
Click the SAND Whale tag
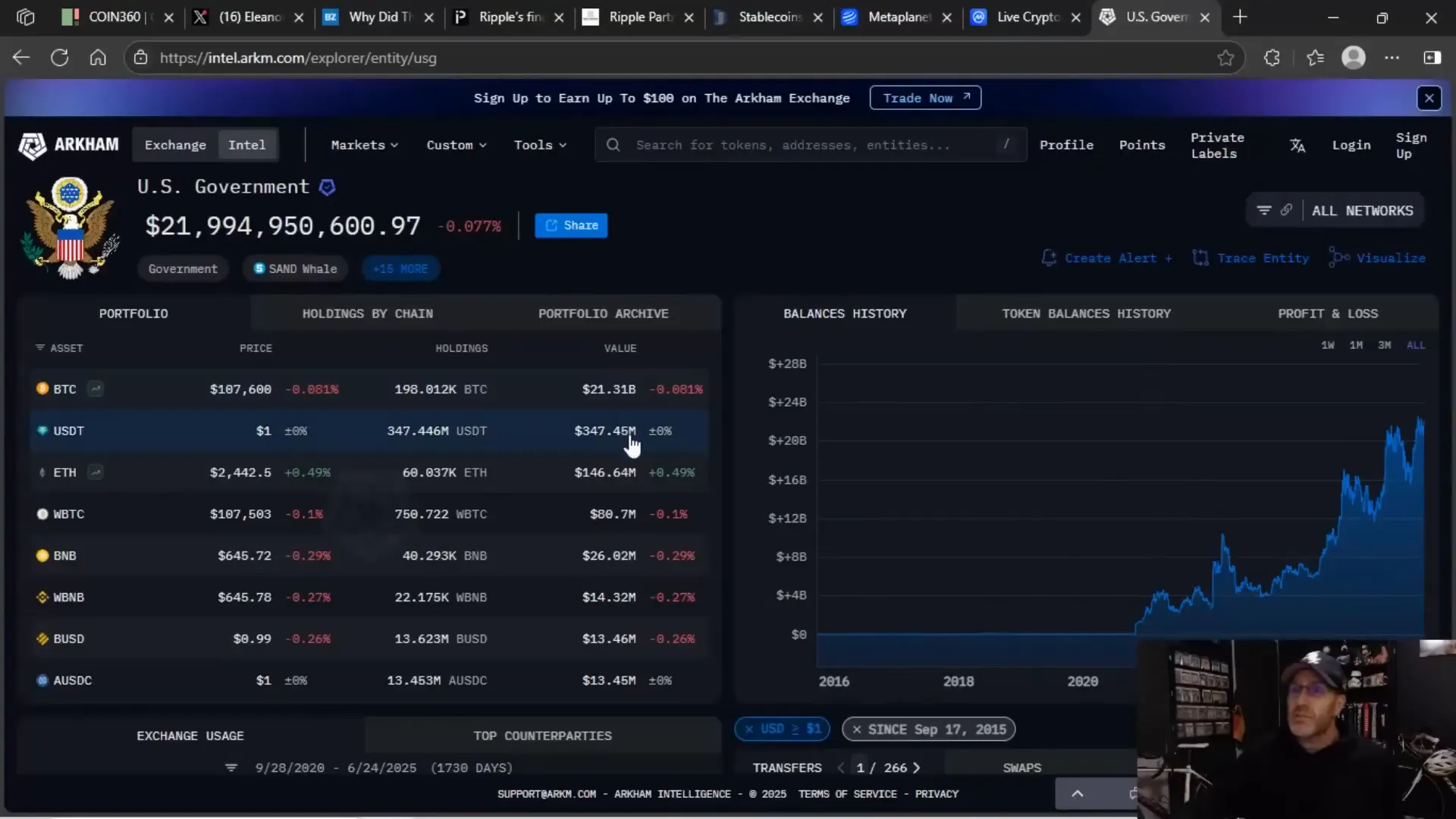click(295, 268)
